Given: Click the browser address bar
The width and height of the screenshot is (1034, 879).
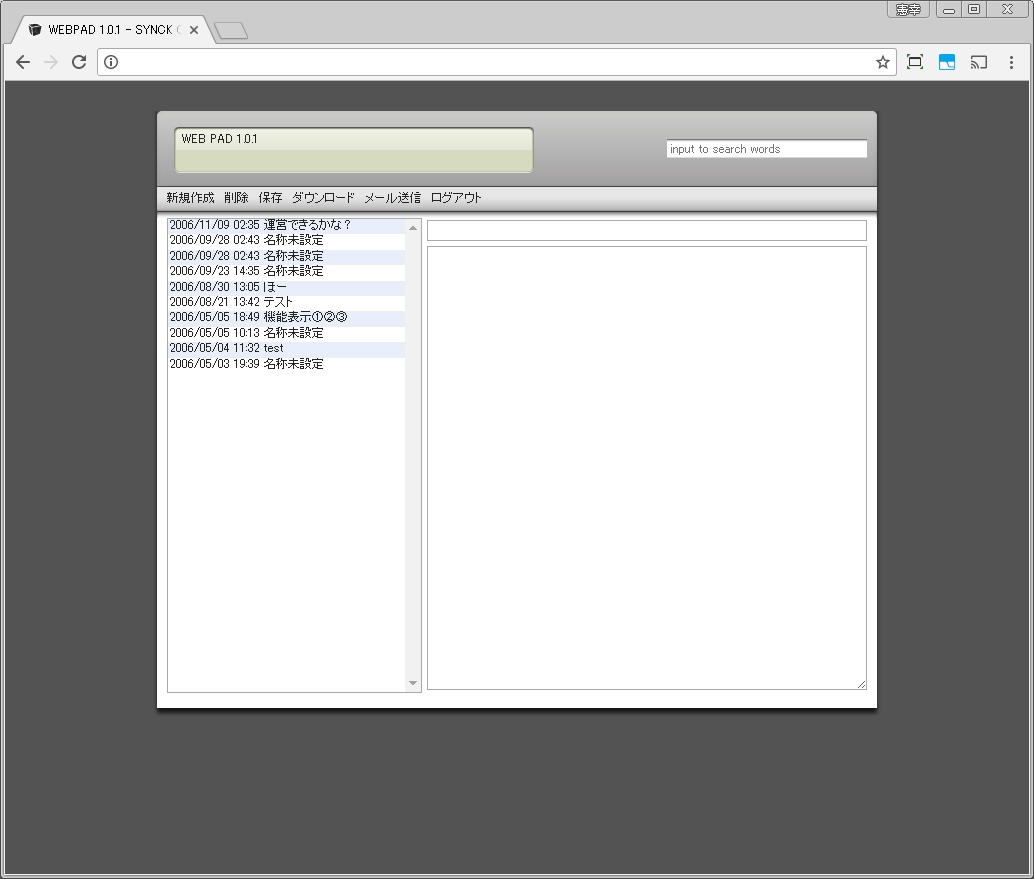Looking at the screenshot, I should point(495,62).
